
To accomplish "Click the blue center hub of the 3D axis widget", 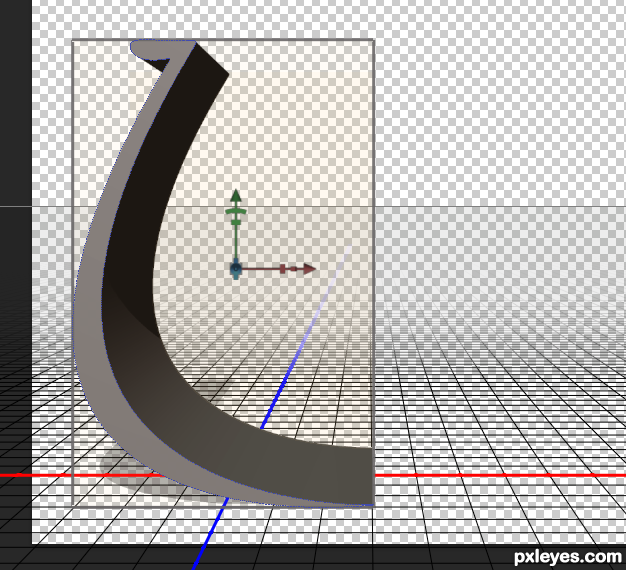I will [236, 269].
